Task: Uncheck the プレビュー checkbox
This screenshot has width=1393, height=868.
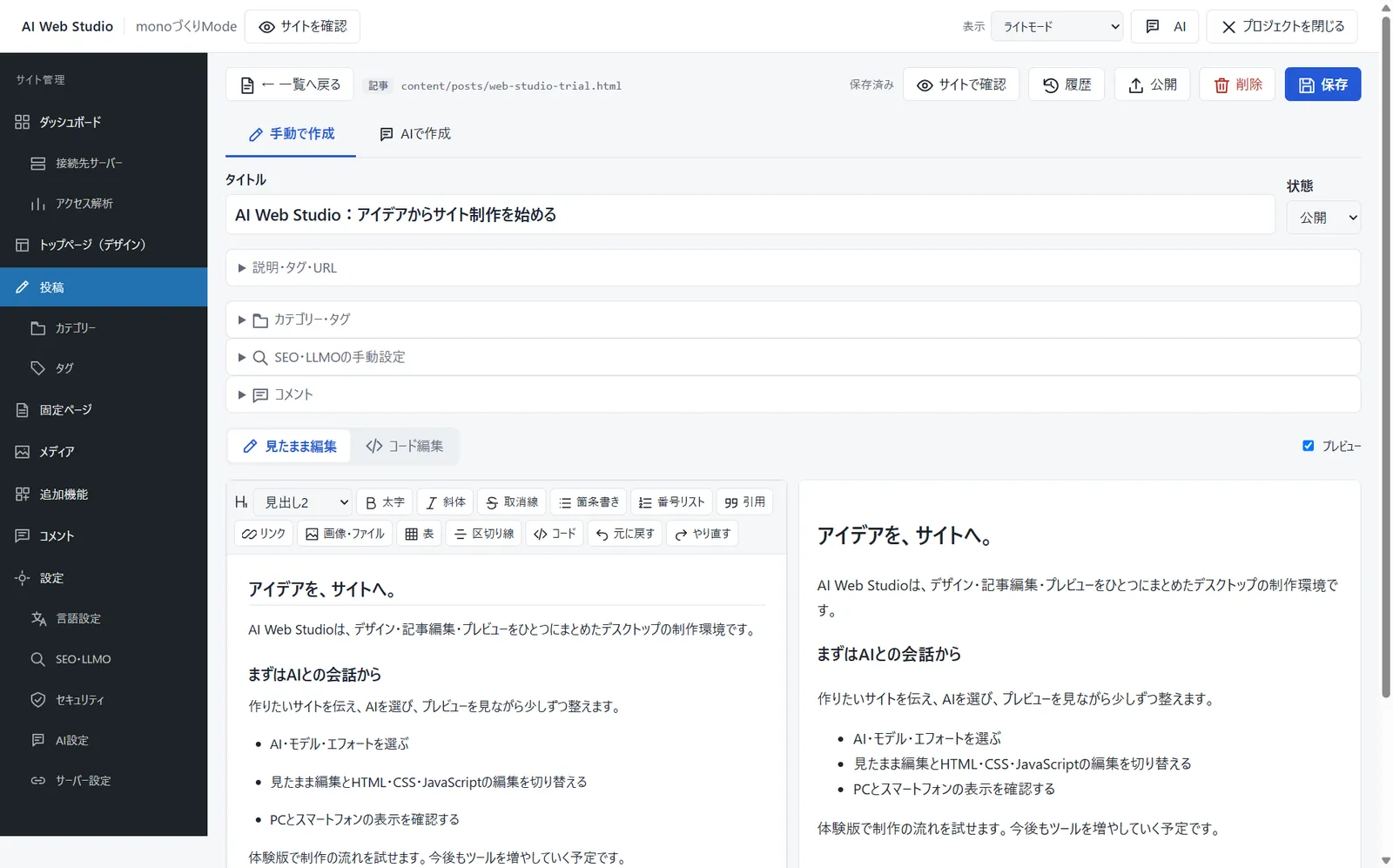Action: pyautogui.click(x=1308, y=446)
